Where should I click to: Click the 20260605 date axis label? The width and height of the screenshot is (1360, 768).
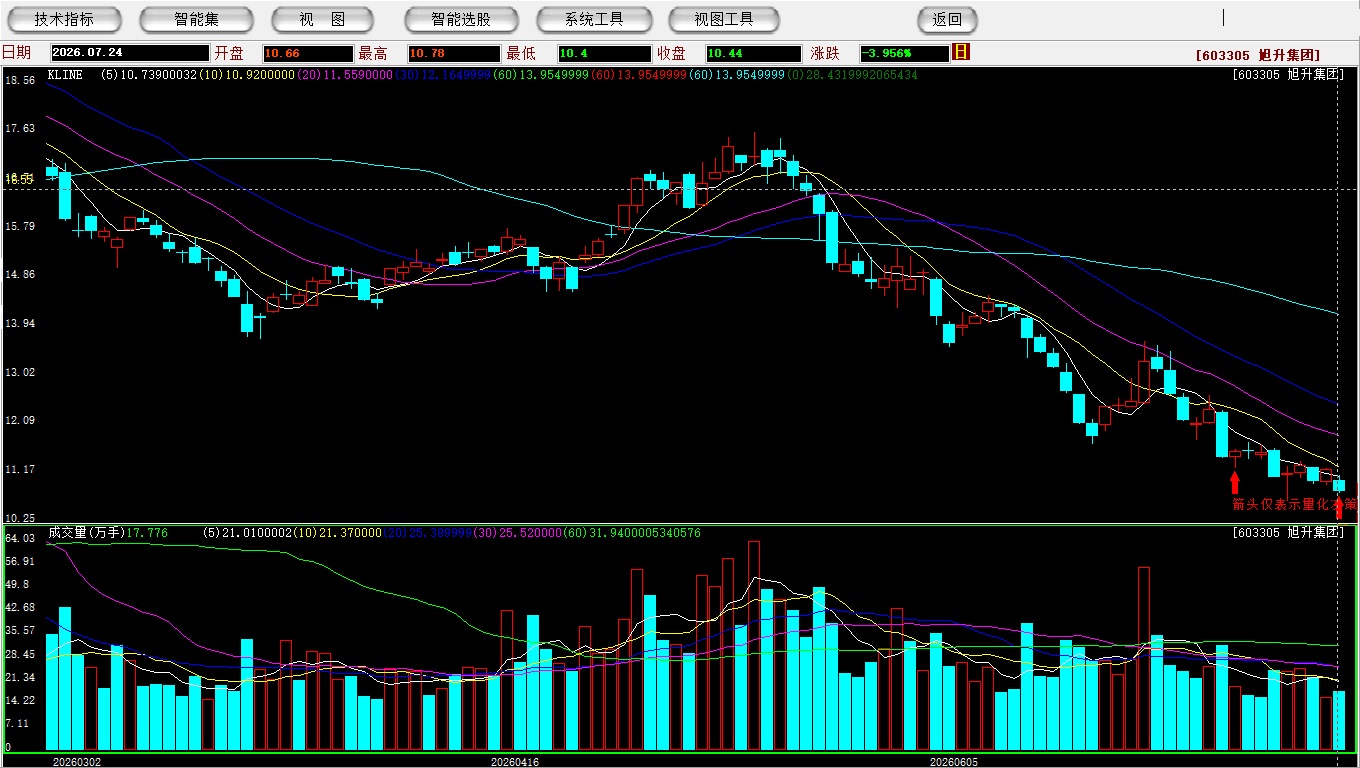[x=955, y=761]
